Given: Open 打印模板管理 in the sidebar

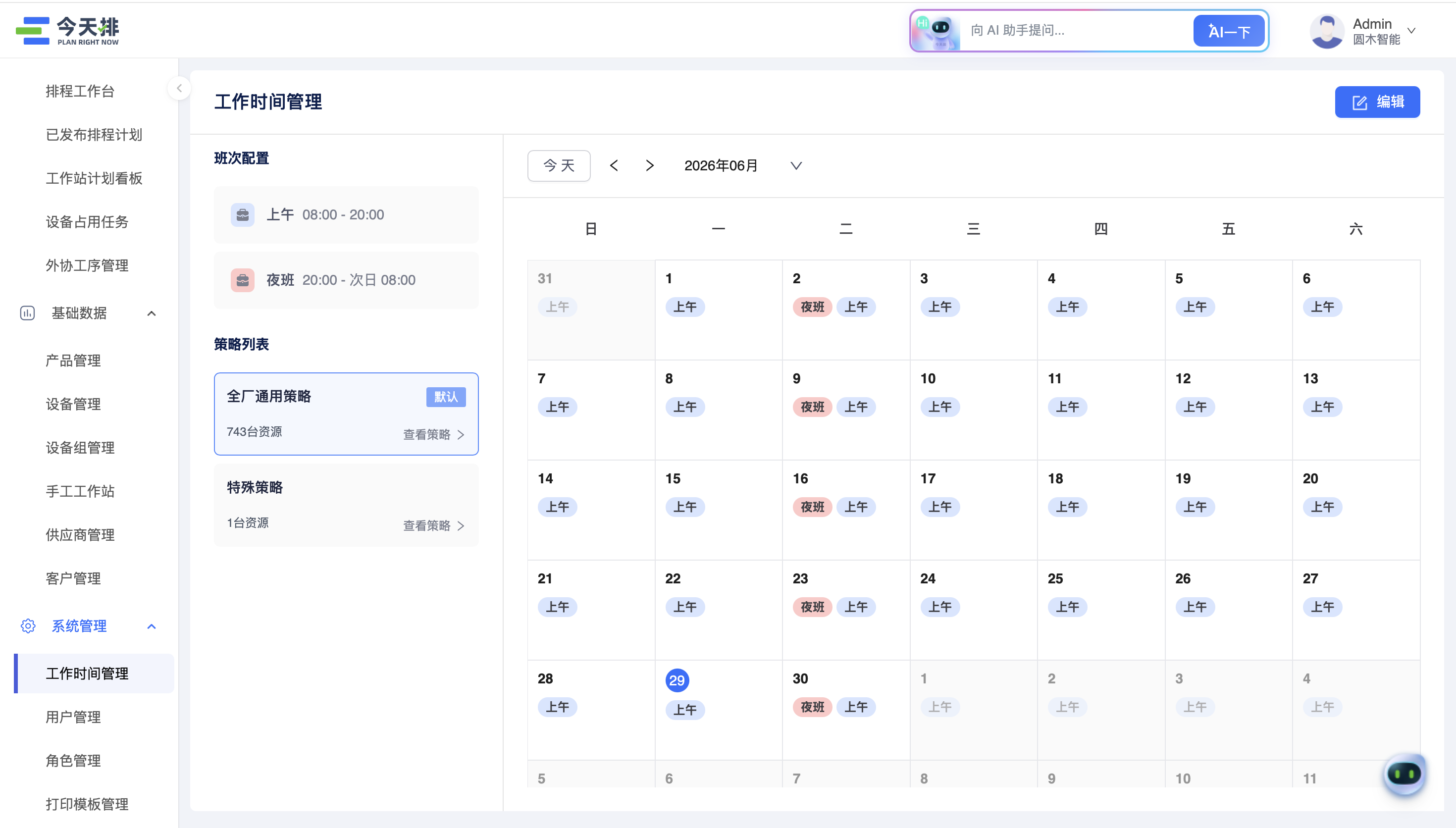Looking at the screenshot, I should pos(87,804).
